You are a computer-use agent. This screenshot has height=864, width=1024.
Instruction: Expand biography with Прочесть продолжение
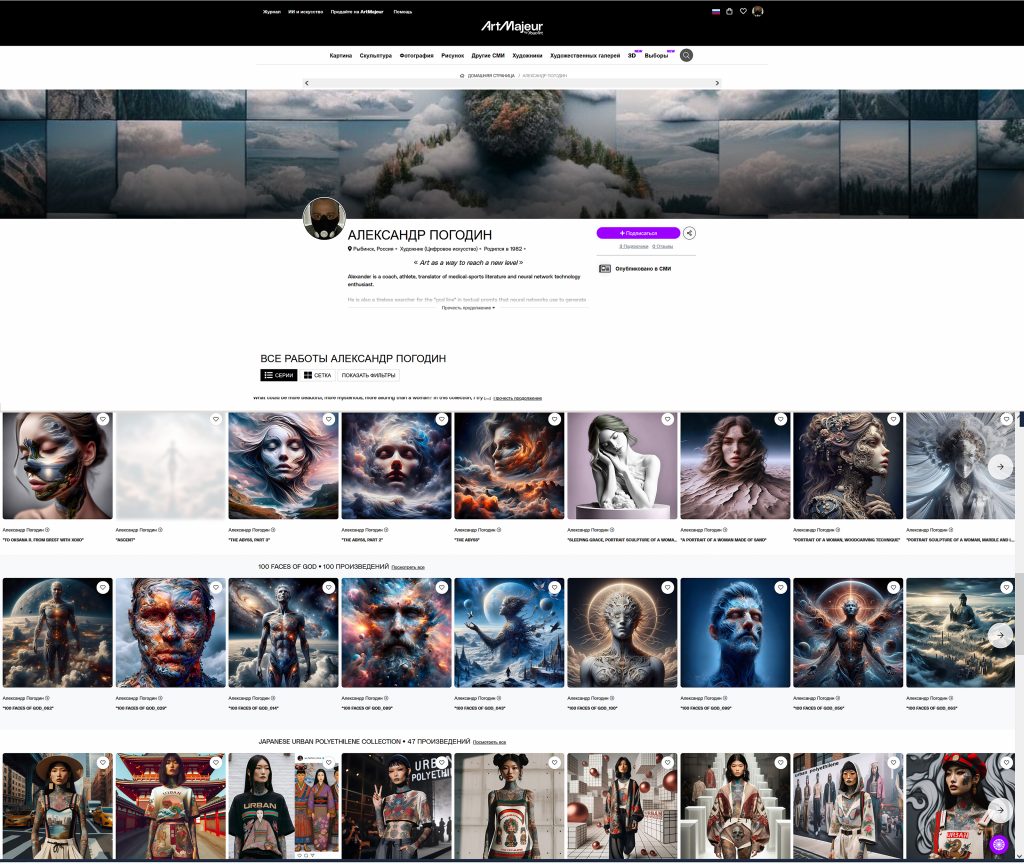468,308
